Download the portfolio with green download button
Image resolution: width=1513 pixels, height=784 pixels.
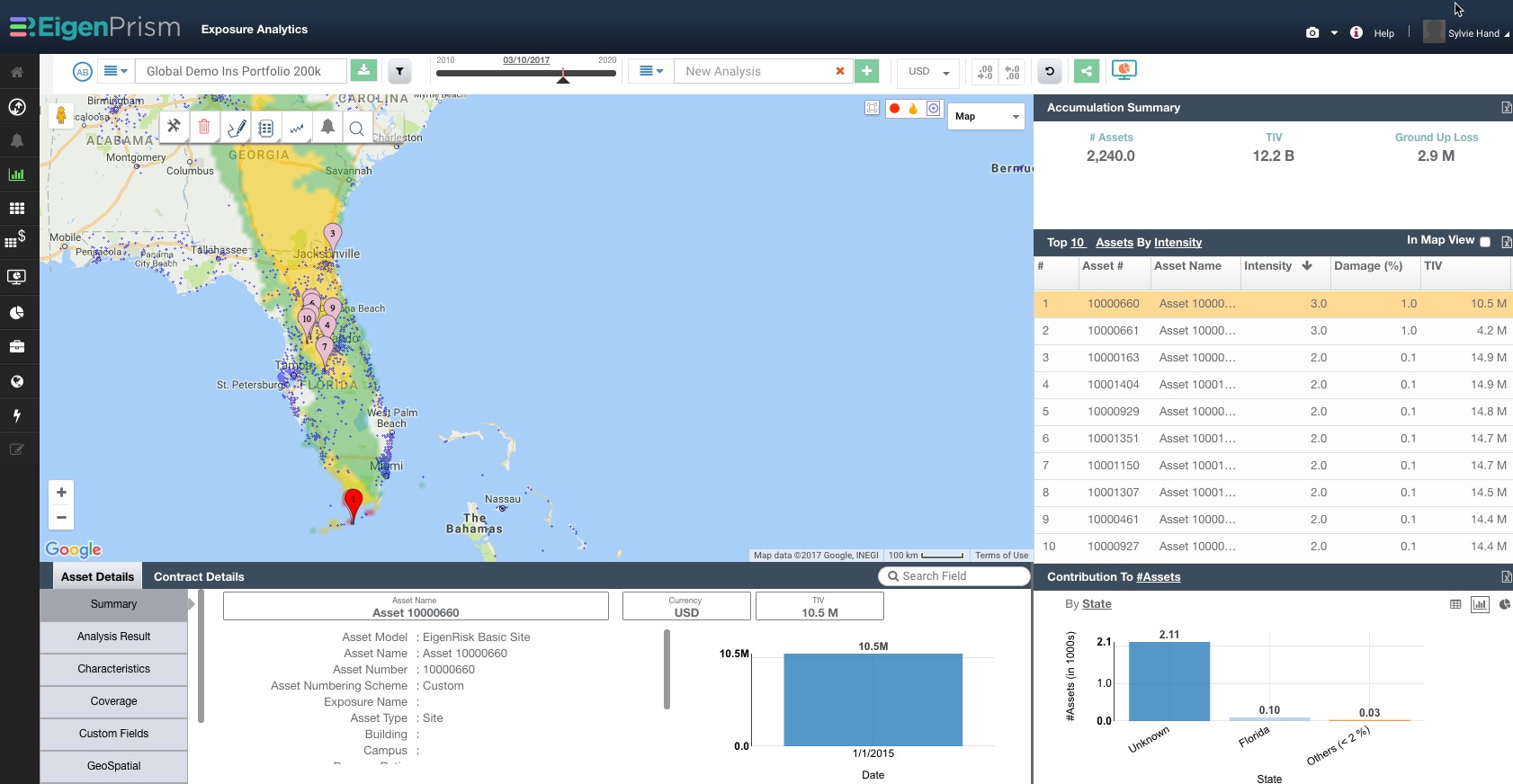pyautogui.click(x=363, y=71)
